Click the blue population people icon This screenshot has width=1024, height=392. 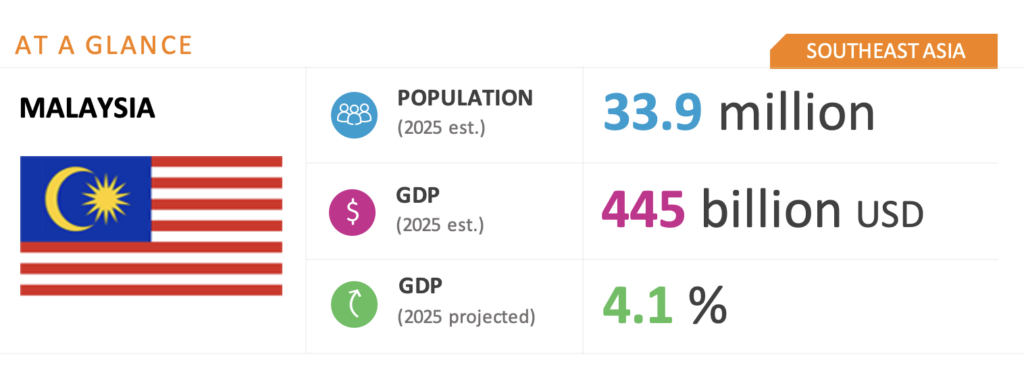[354, 114]
